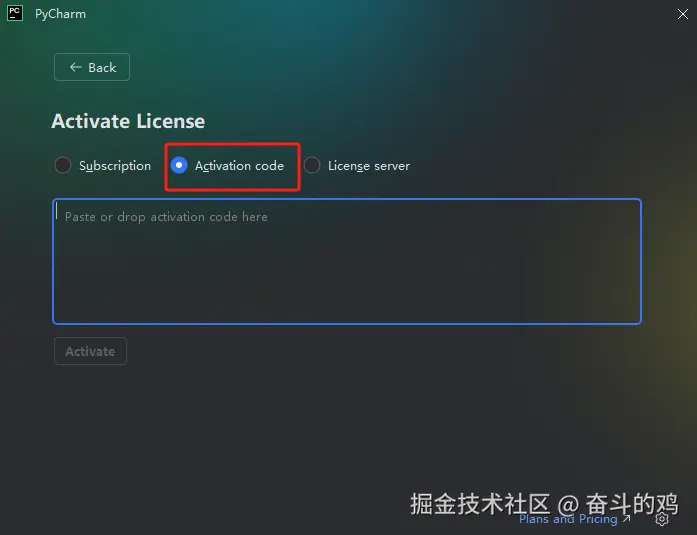This screenshot has height=535, width=697.
Task: Go back with the Back button
Action: tap(92, 67)
